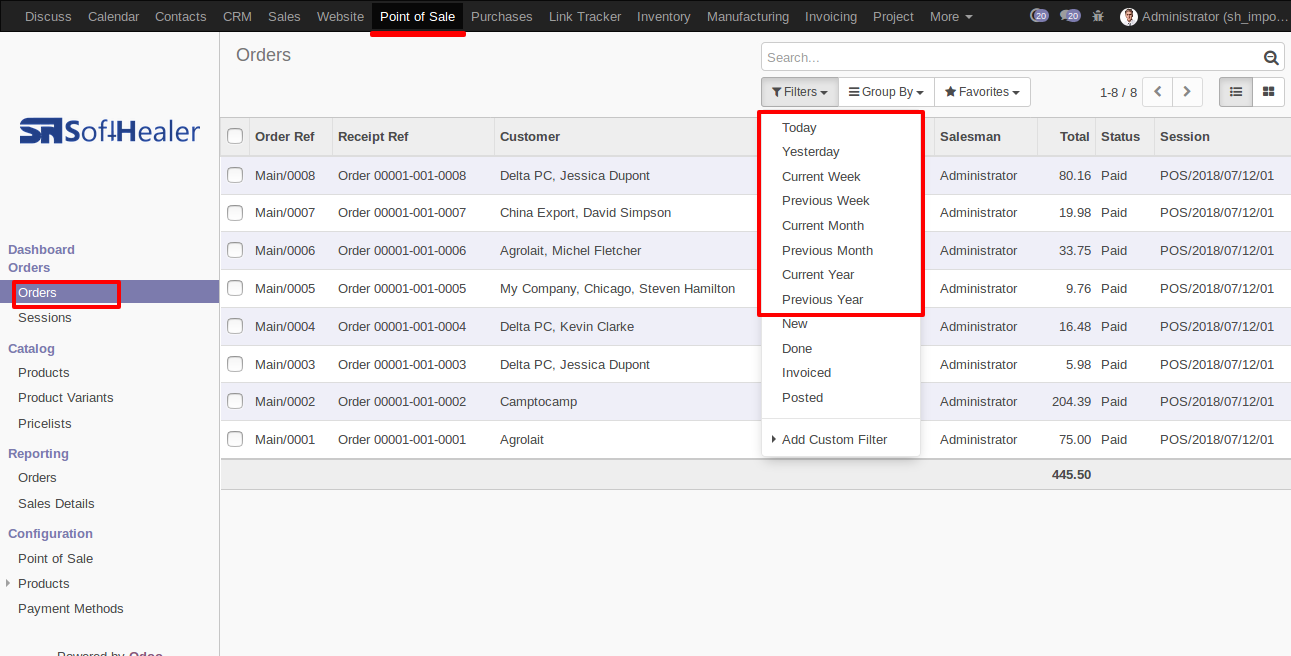Screen dimensions: 1291x656
Task: Open the CRM app
Action: point(237,16)
